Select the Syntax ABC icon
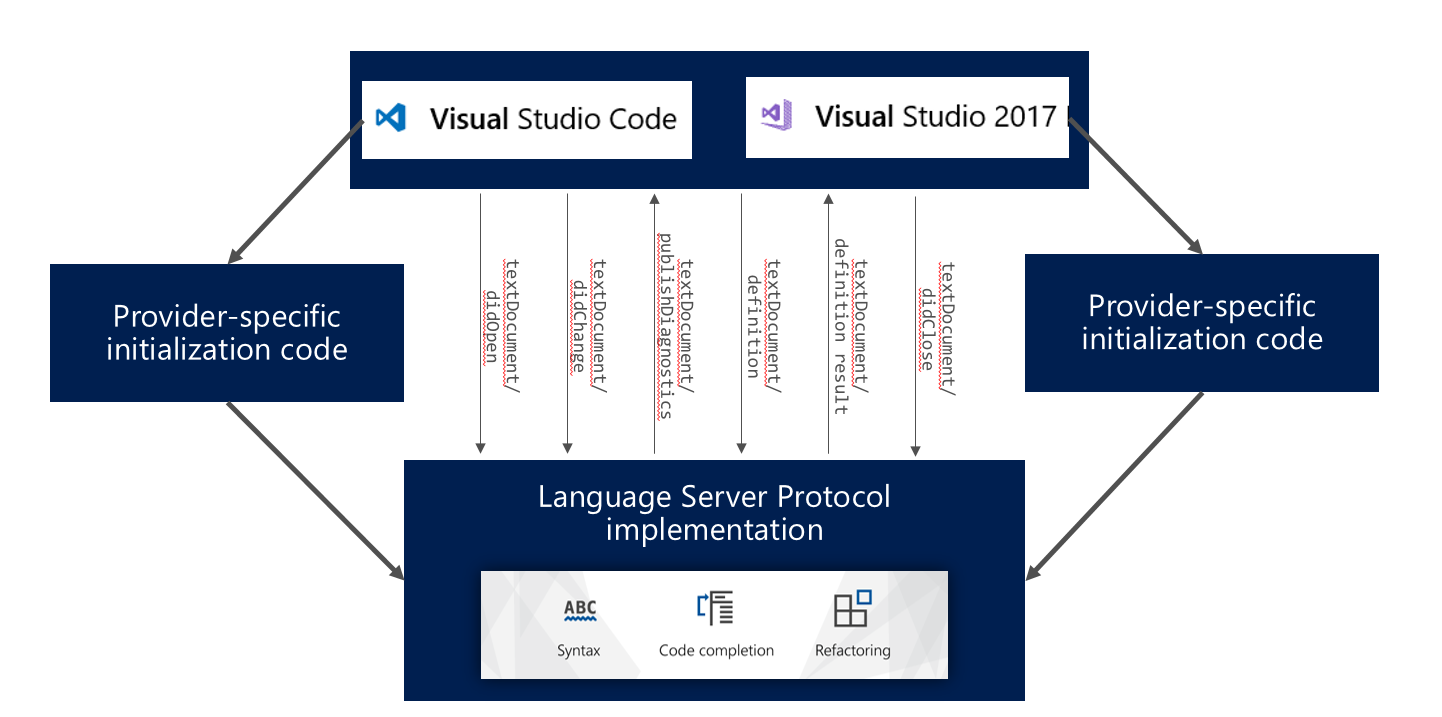Screen dimensions: 1442x717 [580, 611]
